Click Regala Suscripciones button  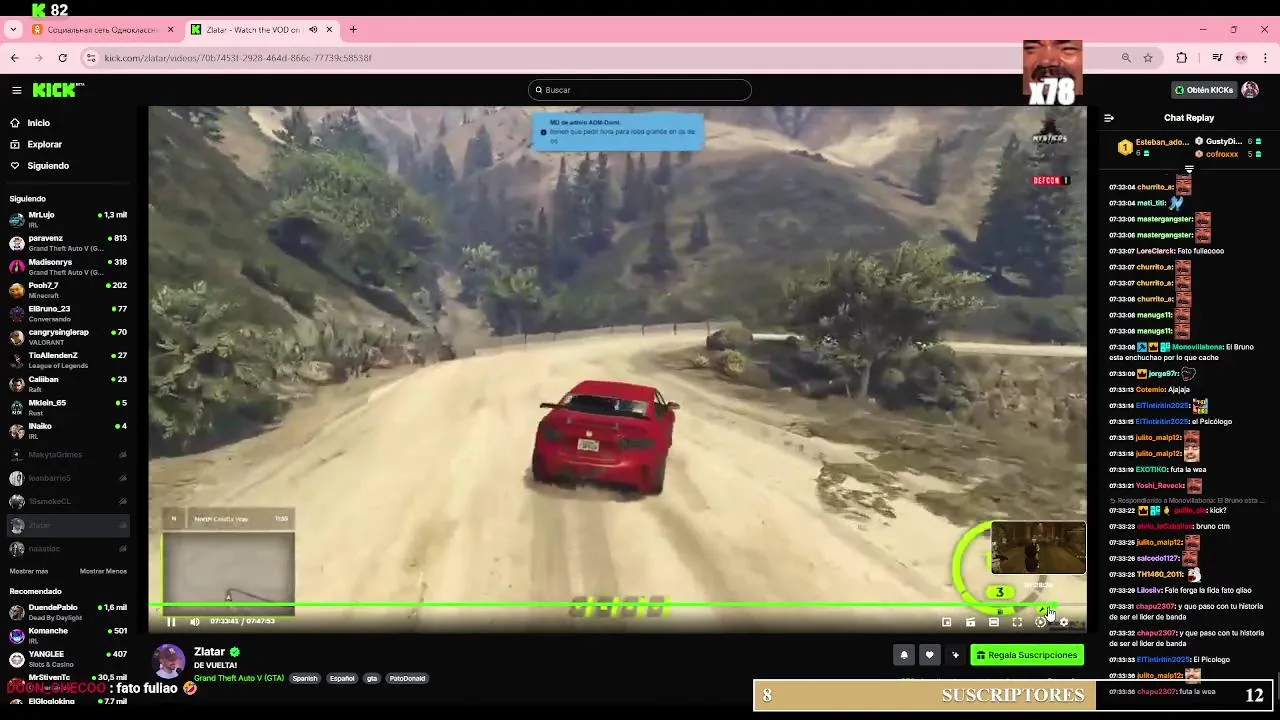coord(1027,655)
